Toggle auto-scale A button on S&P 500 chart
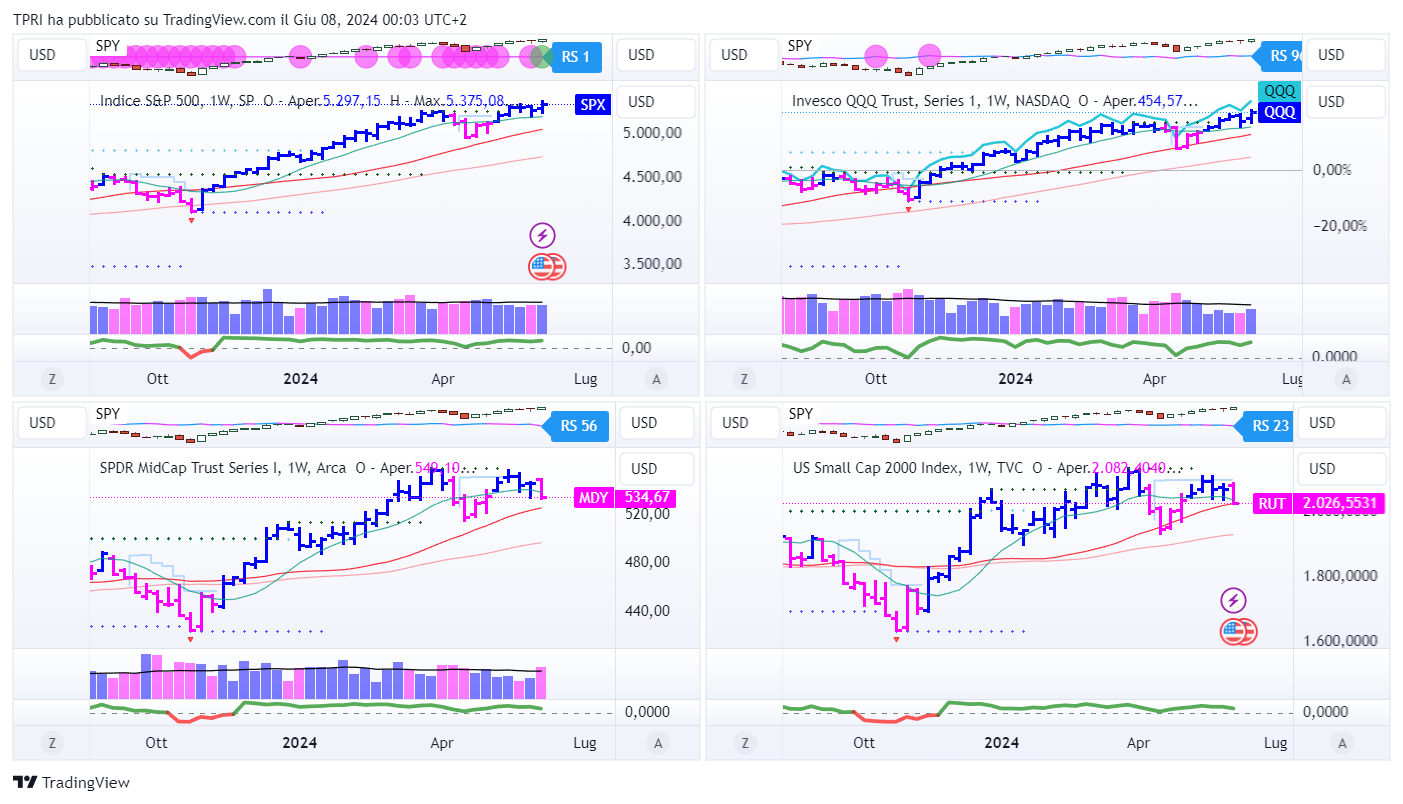This screenshot has height=804, width=1403. click(656, 379)
